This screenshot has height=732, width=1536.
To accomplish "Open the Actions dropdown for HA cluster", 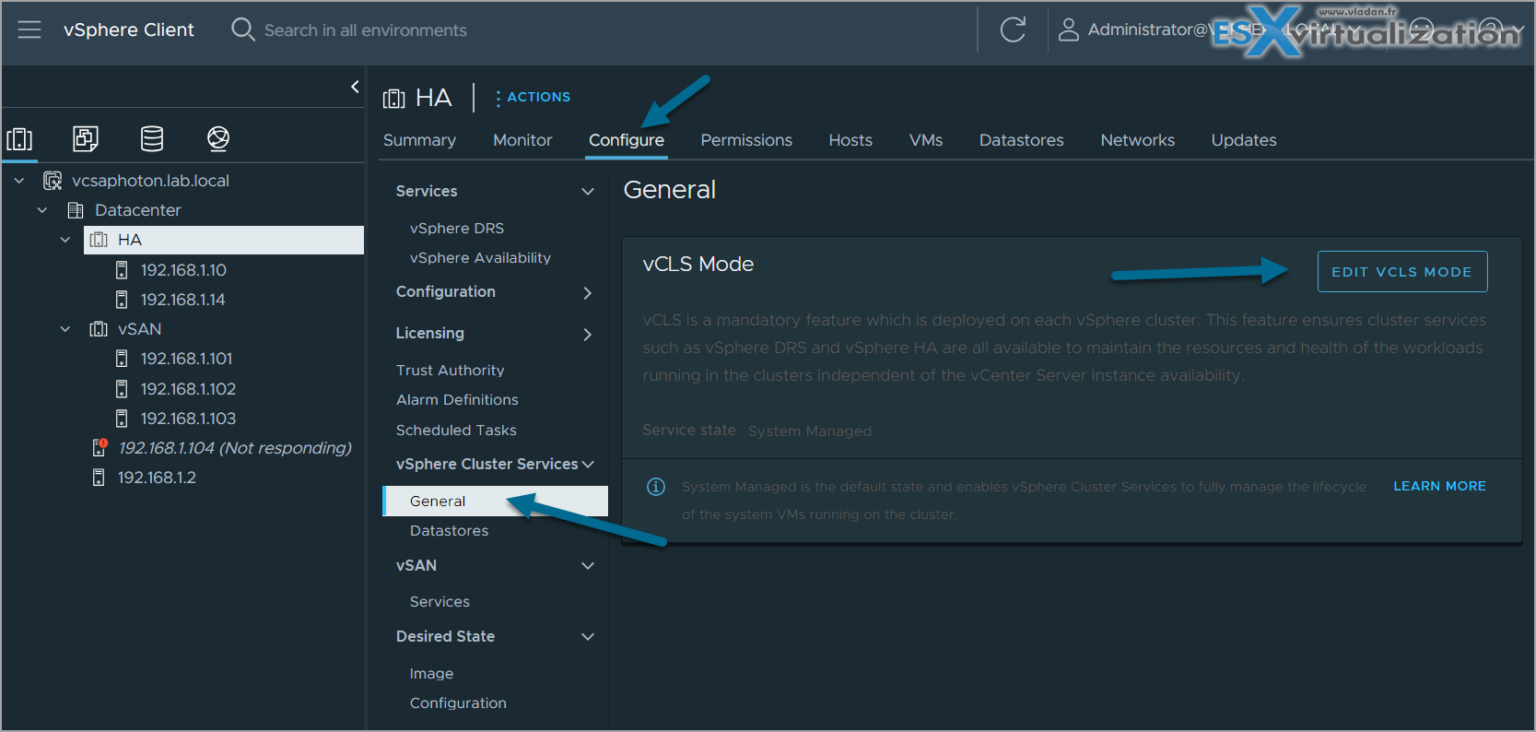I will point(533,97).
